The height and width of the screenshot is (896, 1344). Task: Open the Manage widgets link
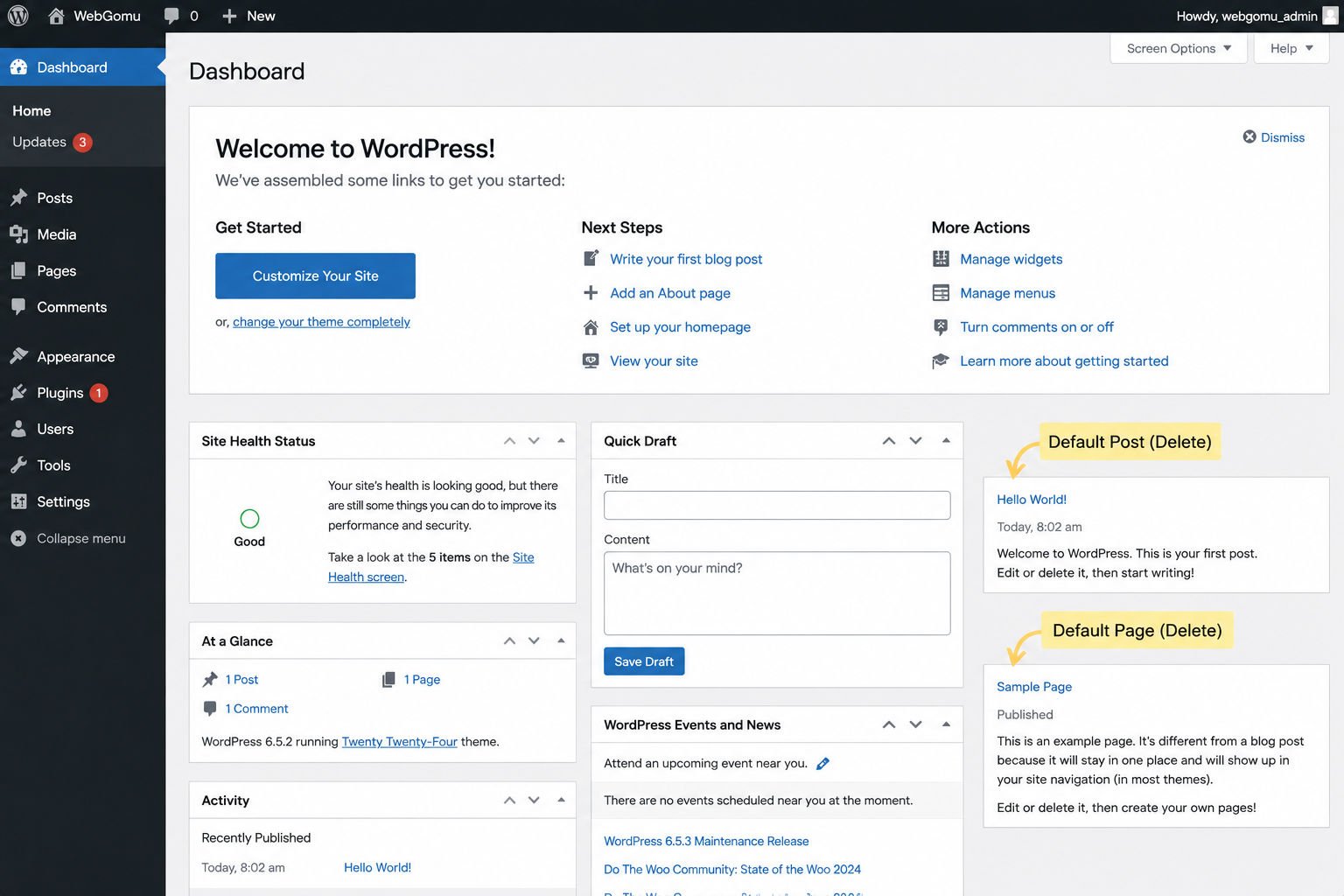click(x=1011, y=259)
